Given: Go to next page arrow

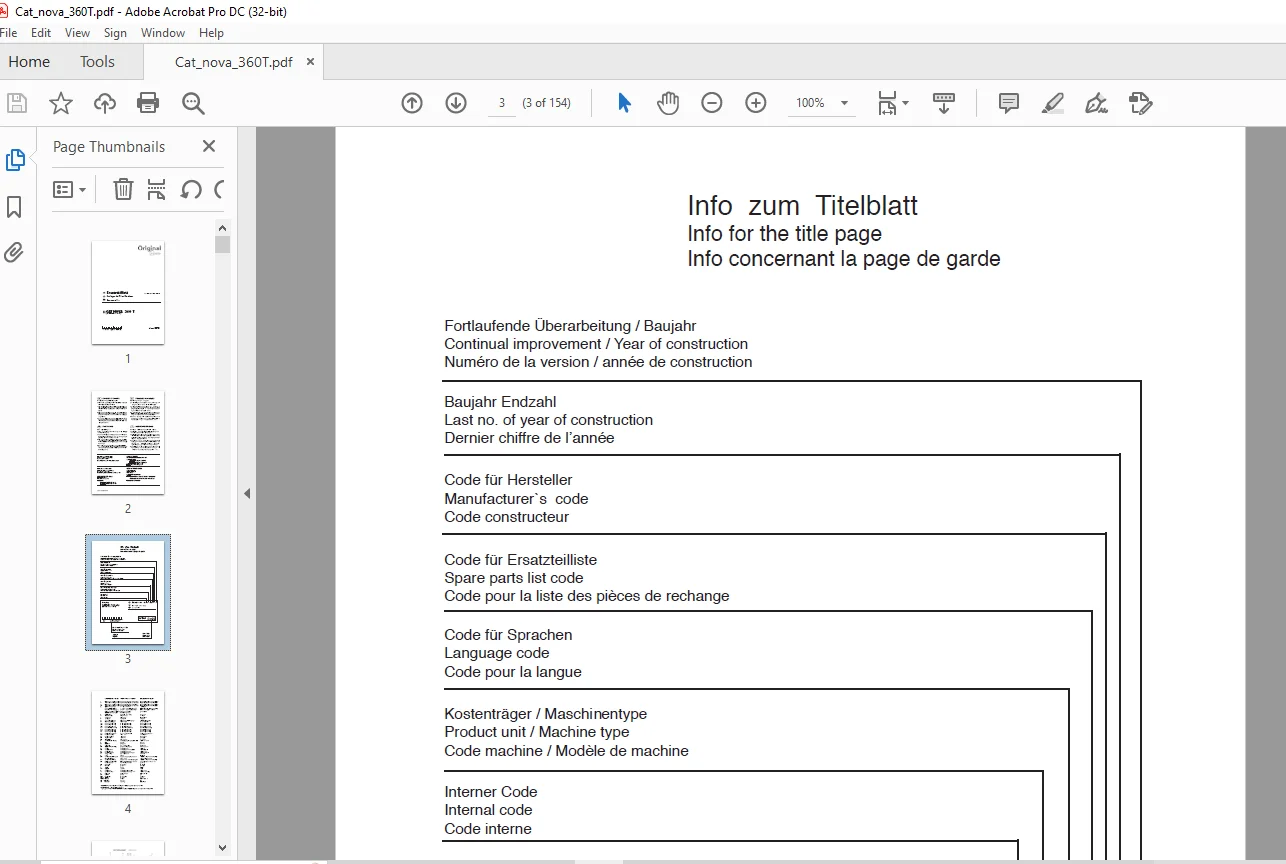Looking at the screenshot, I should 456,103.
